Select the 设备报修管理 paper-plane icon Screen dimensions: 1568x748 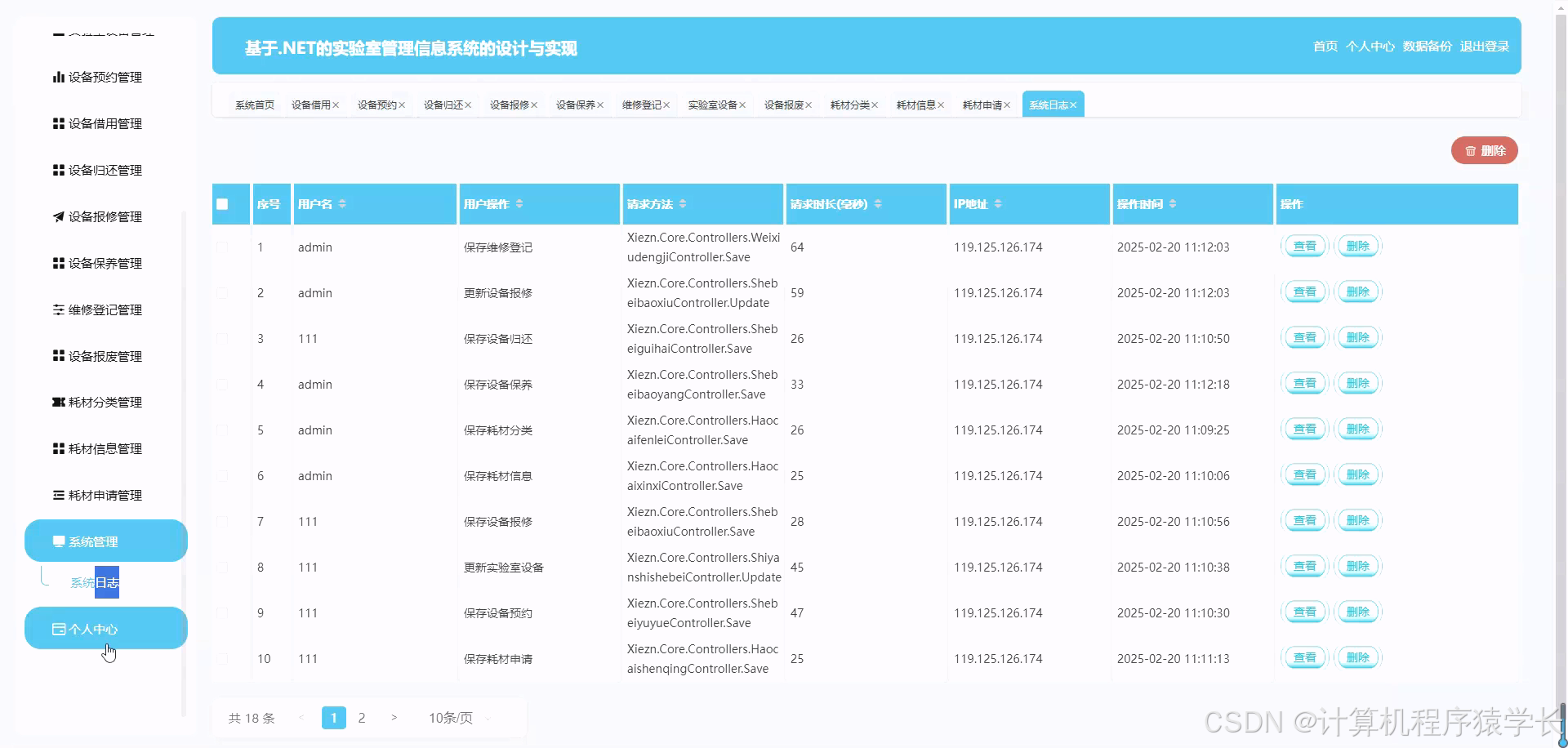coord(58,216)
